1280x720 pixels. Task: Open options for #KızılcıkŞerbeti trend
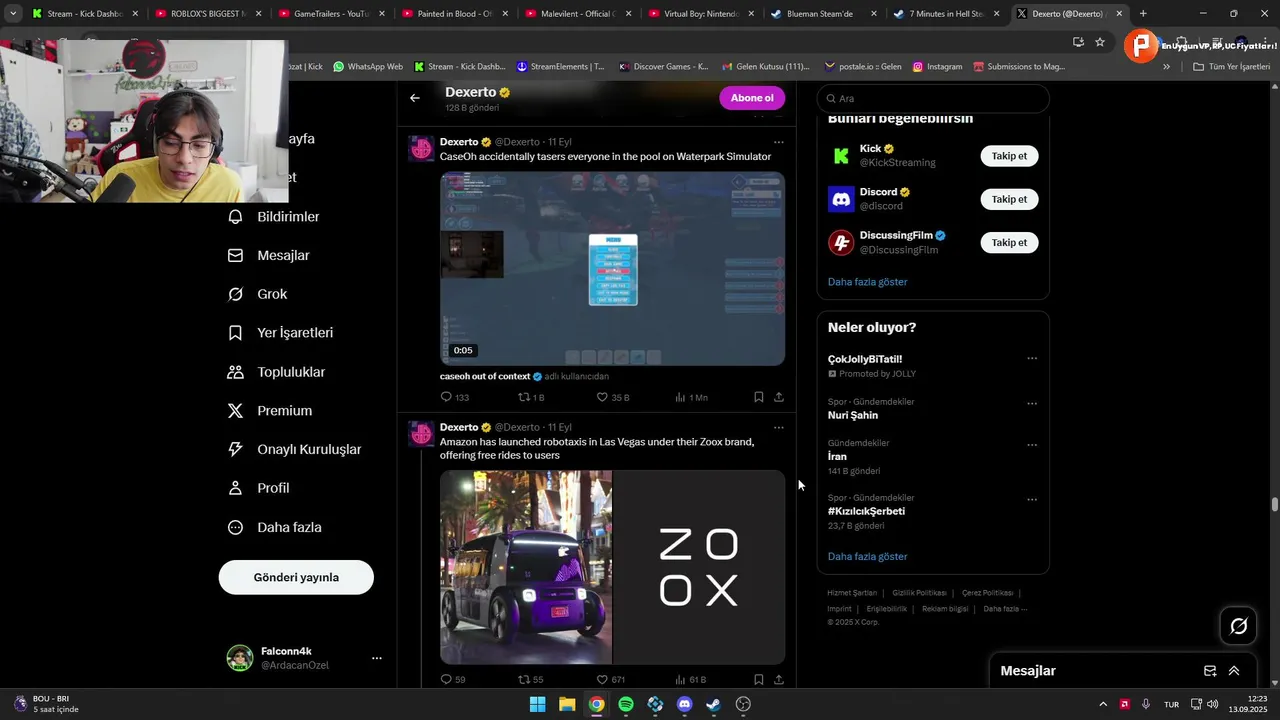coord(1032,499)
